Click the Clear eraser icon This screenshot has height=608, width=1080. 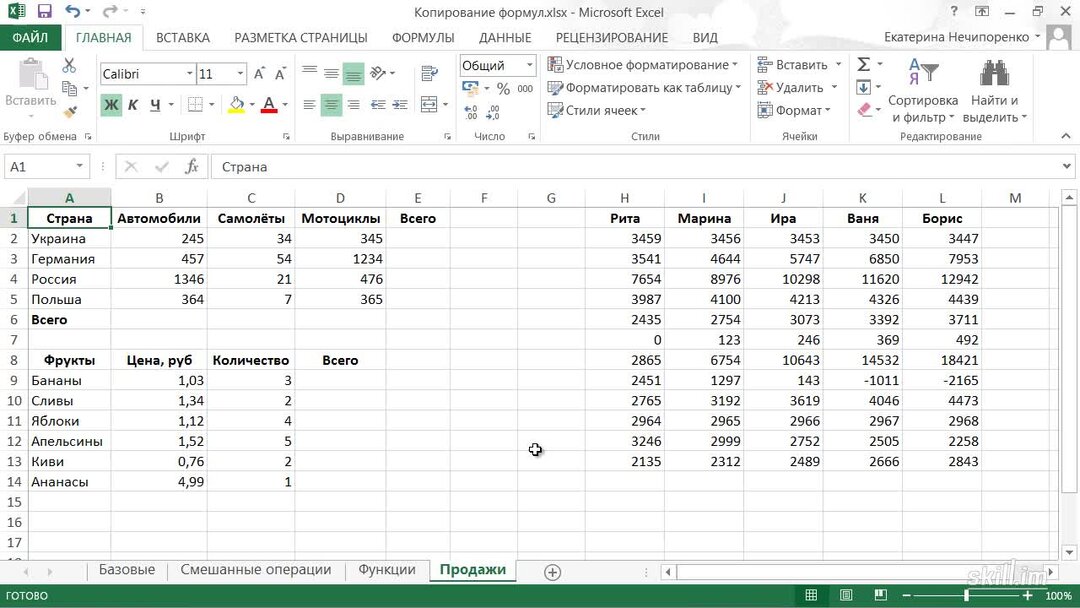point(865,109)
